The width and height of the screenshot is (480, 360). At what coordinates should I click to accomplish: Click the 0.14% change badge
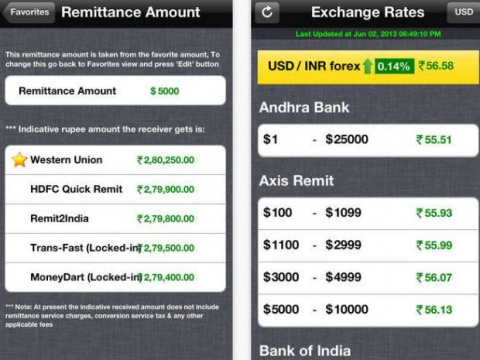tap(394, 66)
